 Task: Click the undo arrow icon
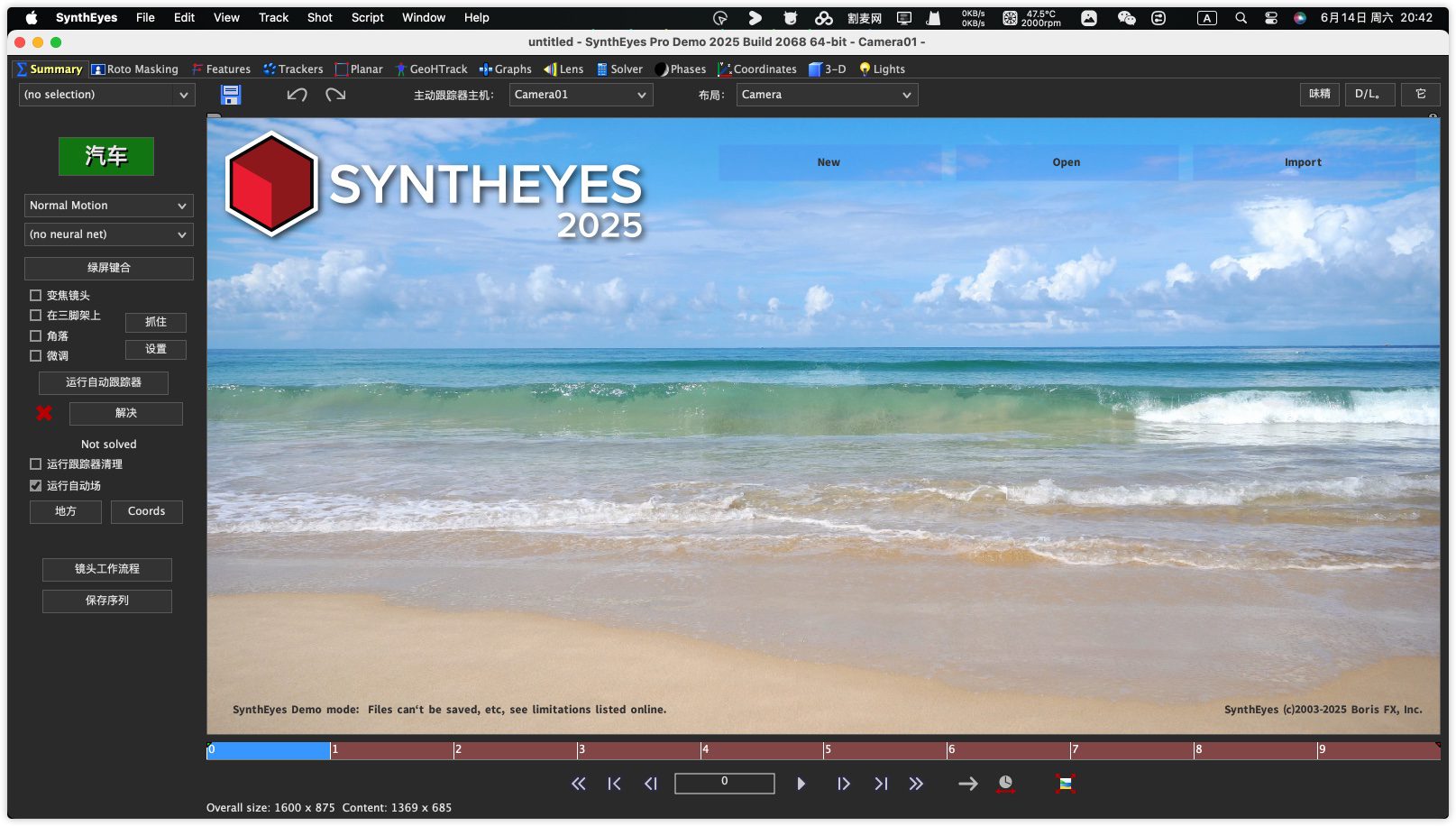pos(297,95)
